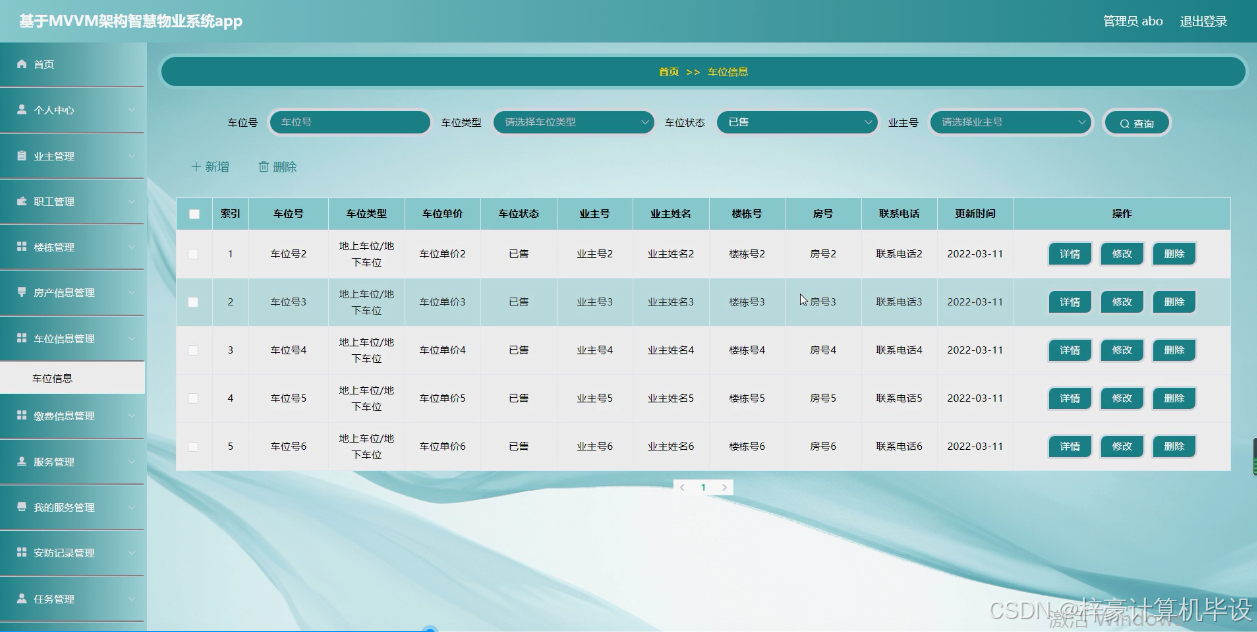
Task: Click the clipboard icon beside 业主管理
Action: click(x=21, y=156)
